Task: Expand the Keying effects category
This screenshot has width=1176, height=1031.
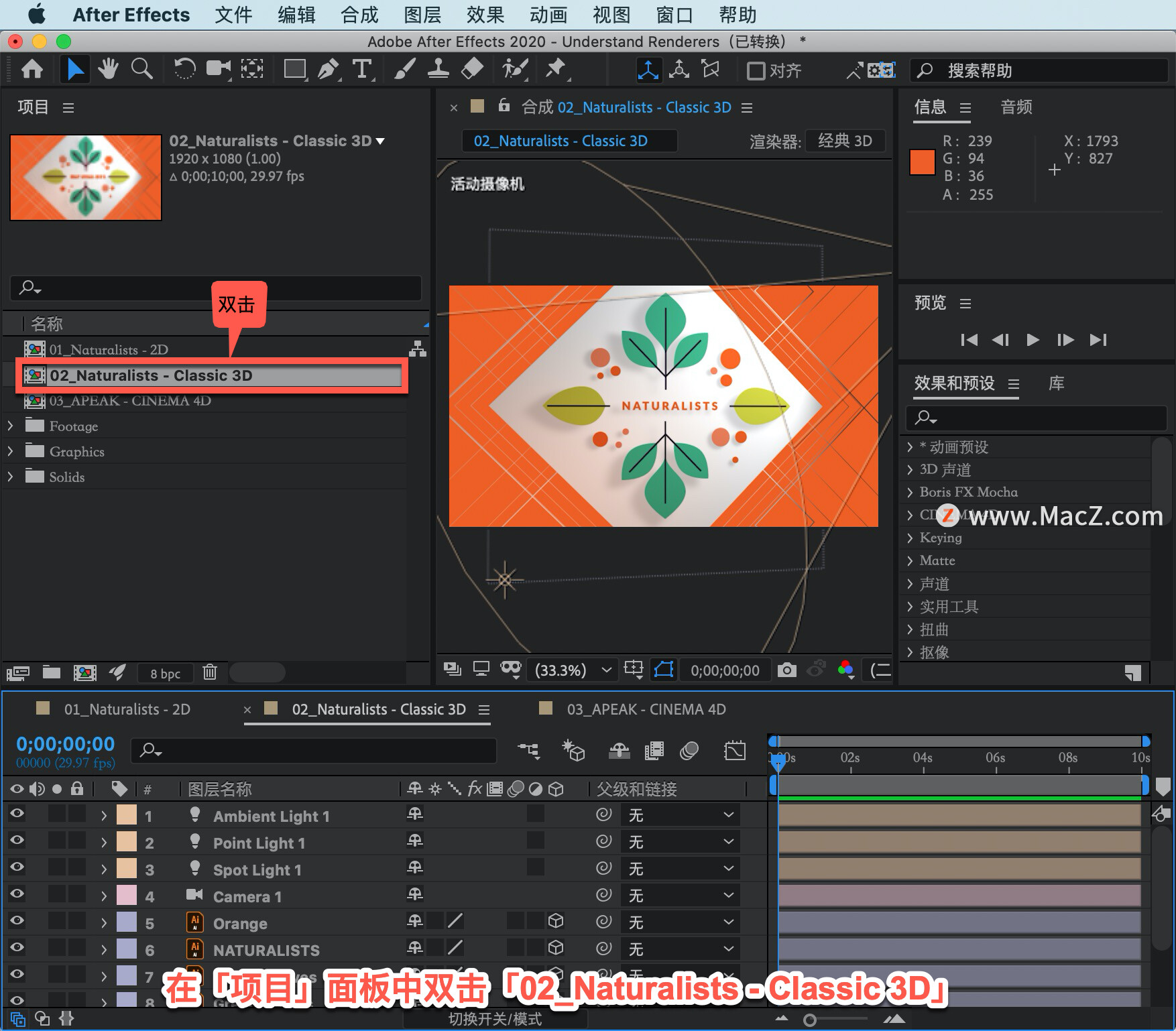Action: pyautogui.click(x=910, y=538)
